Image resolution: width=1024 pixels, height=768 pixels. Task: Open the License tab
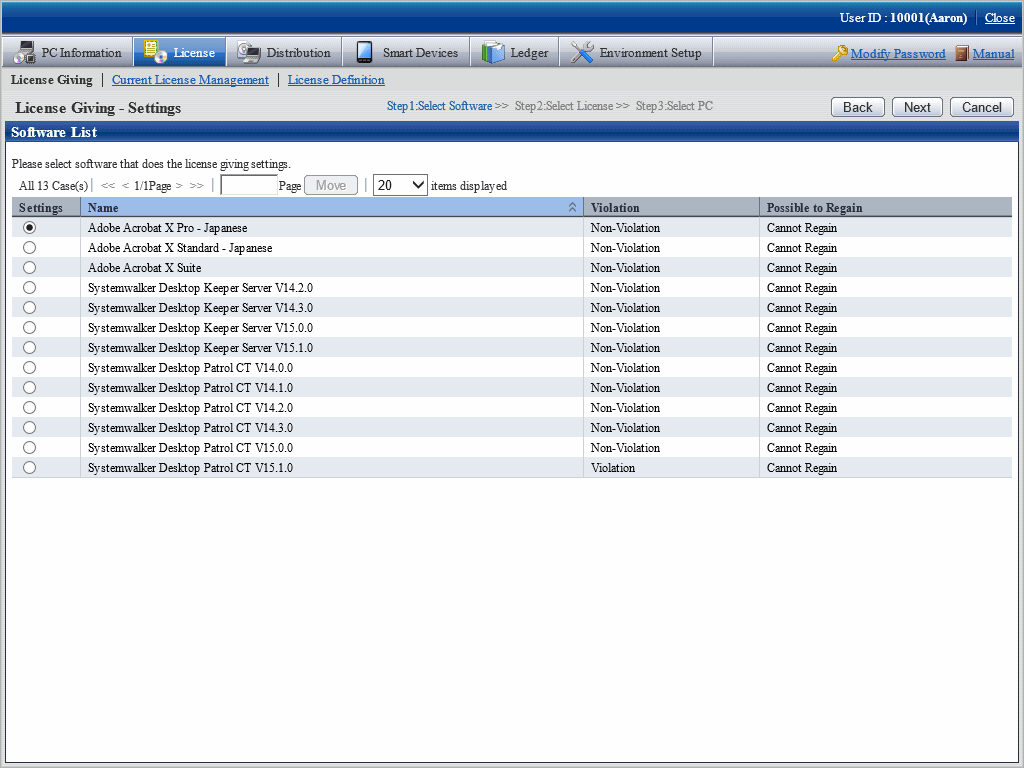click(x=180, y=52)
